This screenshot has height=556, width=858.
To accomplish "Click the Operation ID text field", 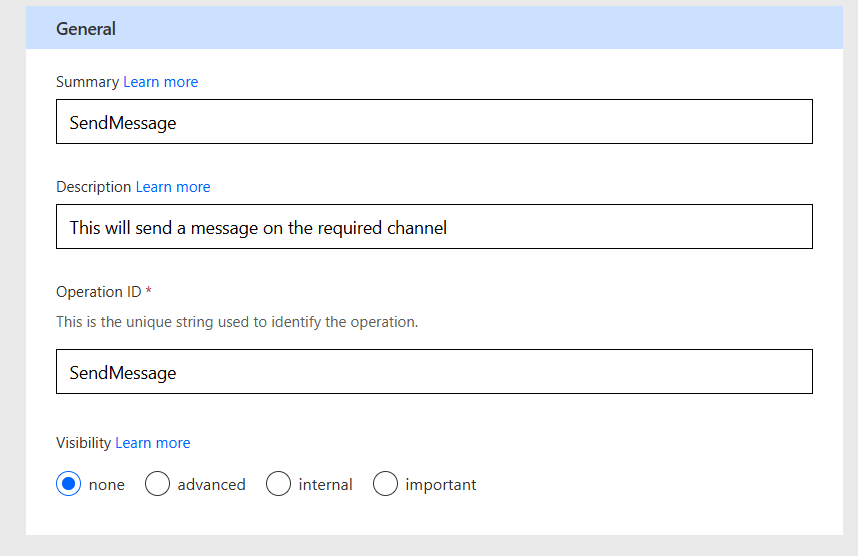I will click(434, 372).
